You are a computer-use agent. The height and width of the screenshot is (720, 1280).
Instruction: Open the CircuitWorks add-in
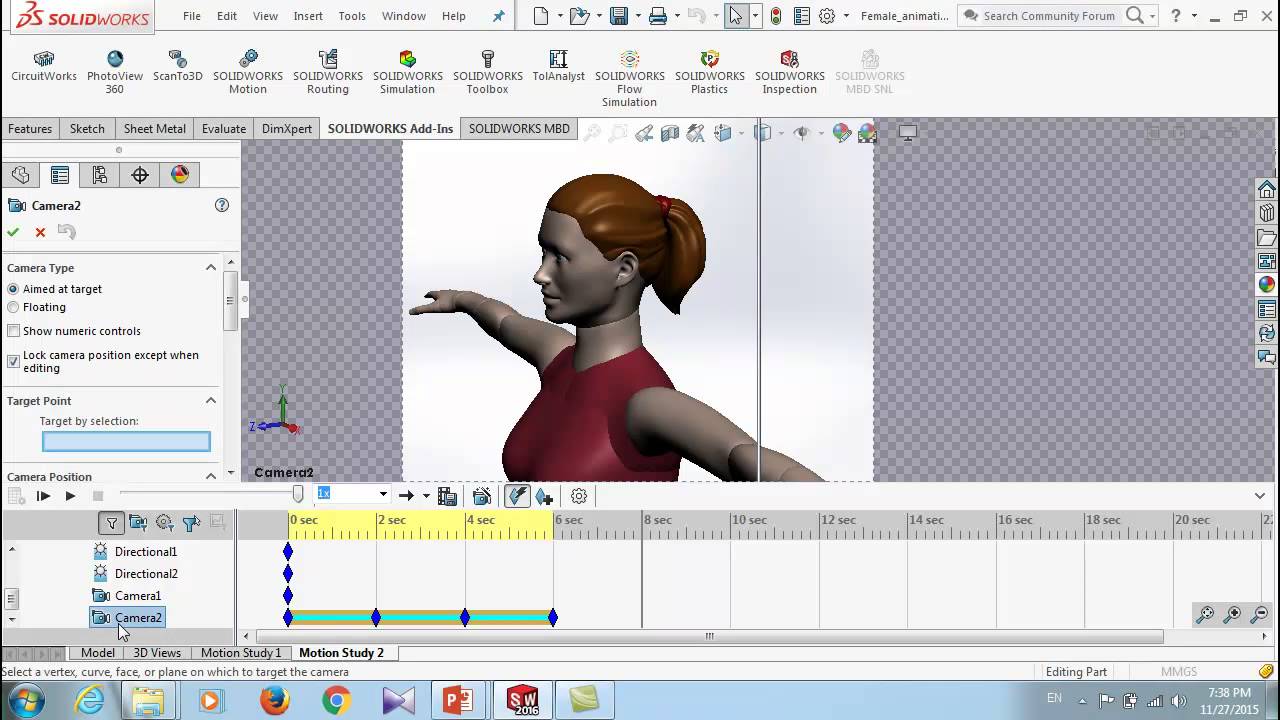44,67
